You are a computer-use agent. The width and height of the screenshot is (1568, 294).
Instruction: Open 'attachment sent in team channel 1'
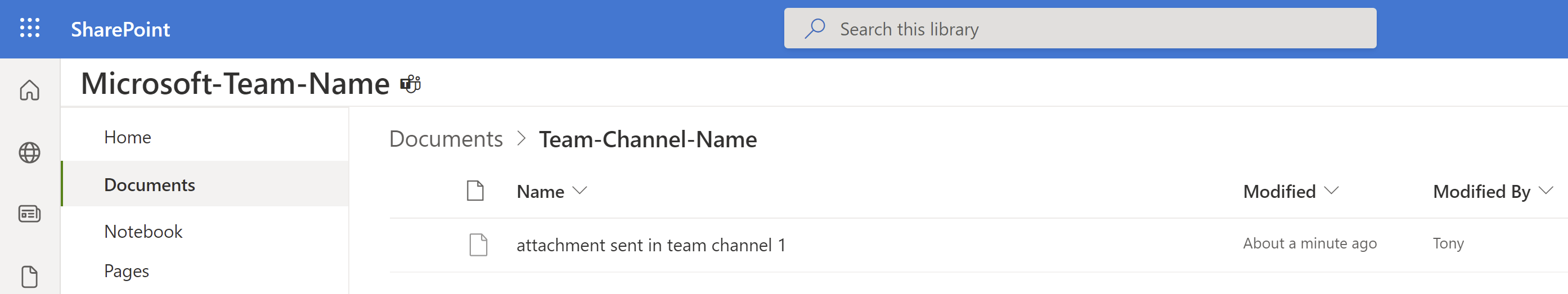click(x=651, y=245)
